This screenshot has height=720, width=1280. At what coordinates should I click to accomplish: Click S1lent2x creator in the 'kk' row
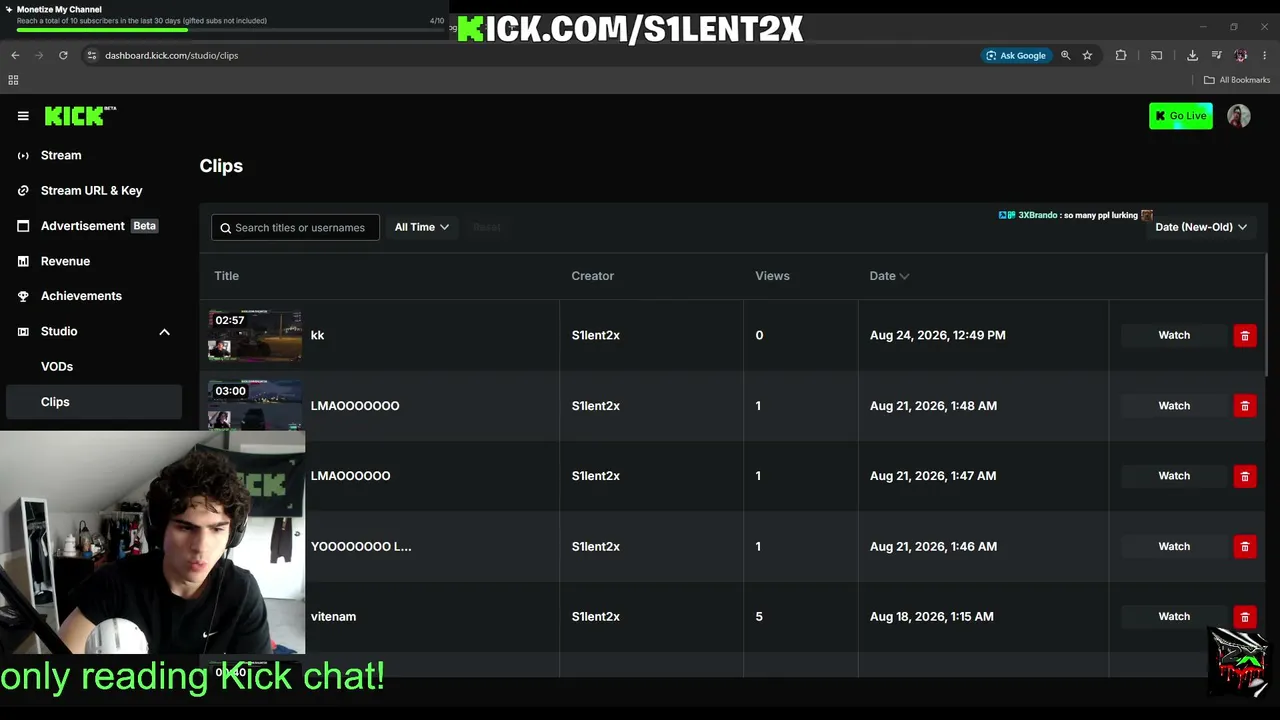[596, 336]
